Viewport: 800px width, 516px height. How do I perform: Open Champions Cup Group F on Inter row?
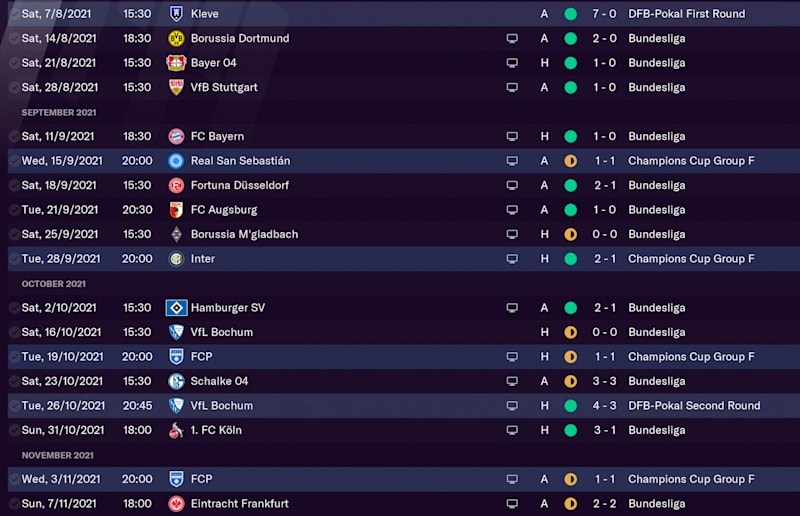(691, 259)
